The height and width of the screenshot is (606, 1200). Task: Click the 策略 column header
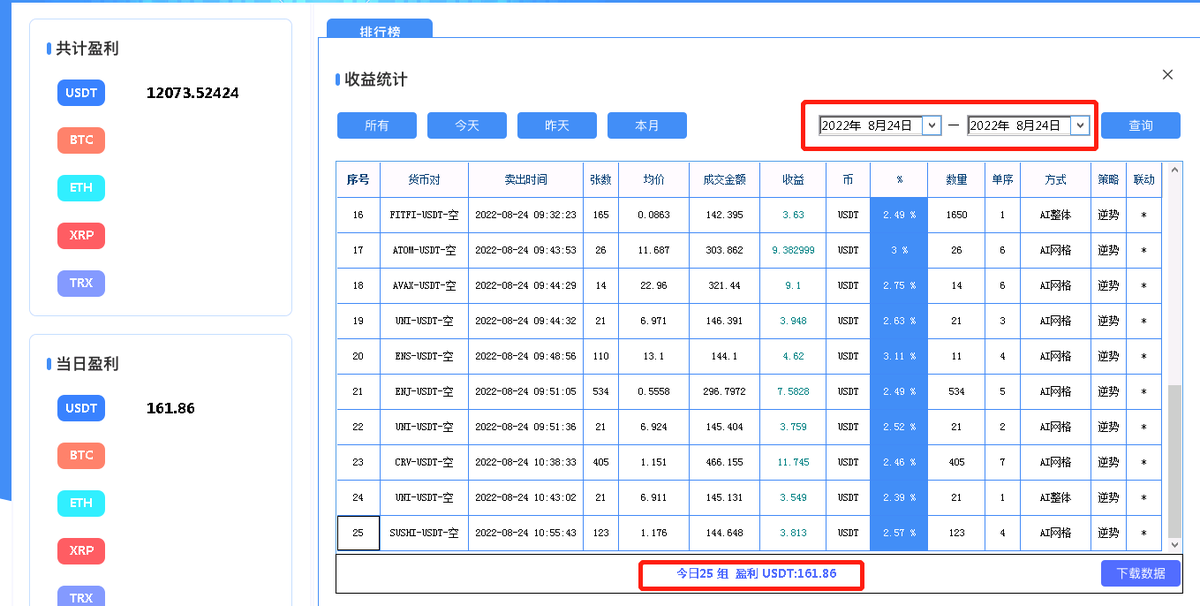click(x=1108, y=180)
